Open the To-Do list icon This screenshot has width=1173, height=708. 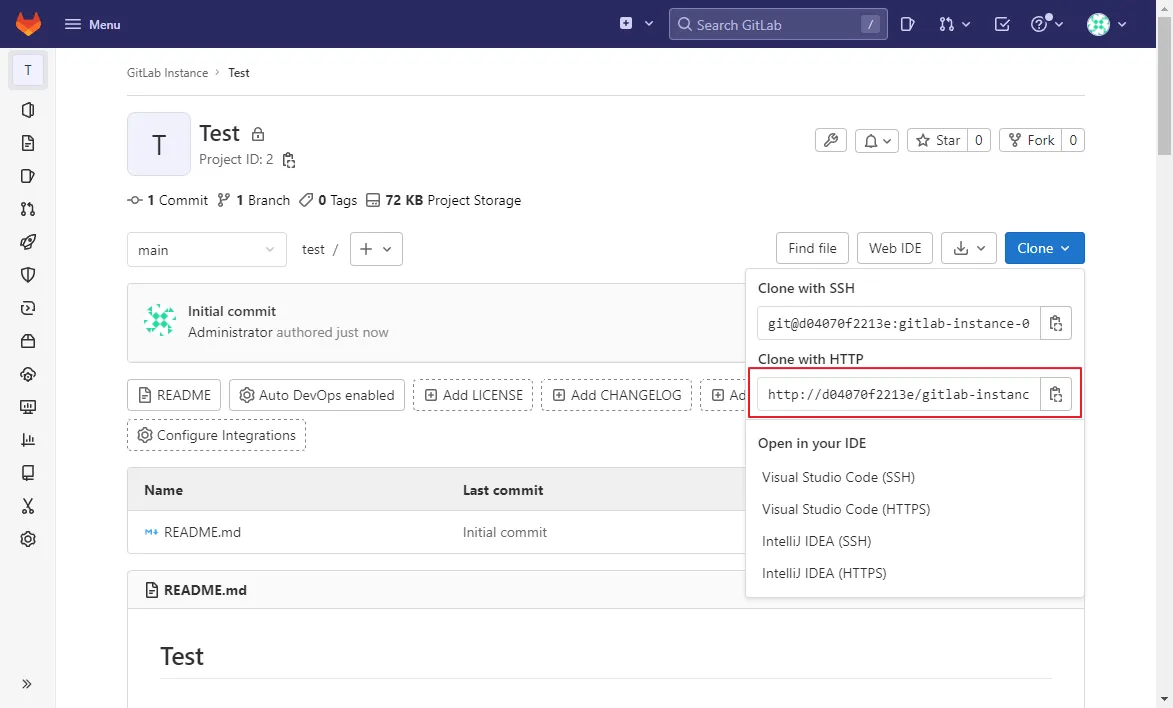[1001, 24]
